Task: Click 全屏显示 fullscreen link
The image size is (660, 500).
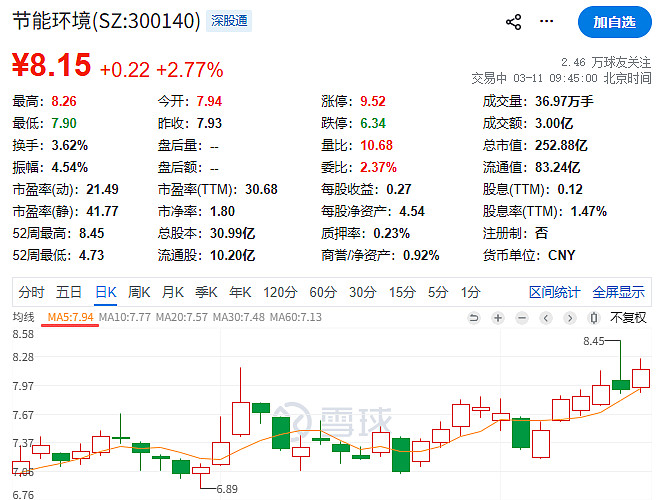Action: 618,292
